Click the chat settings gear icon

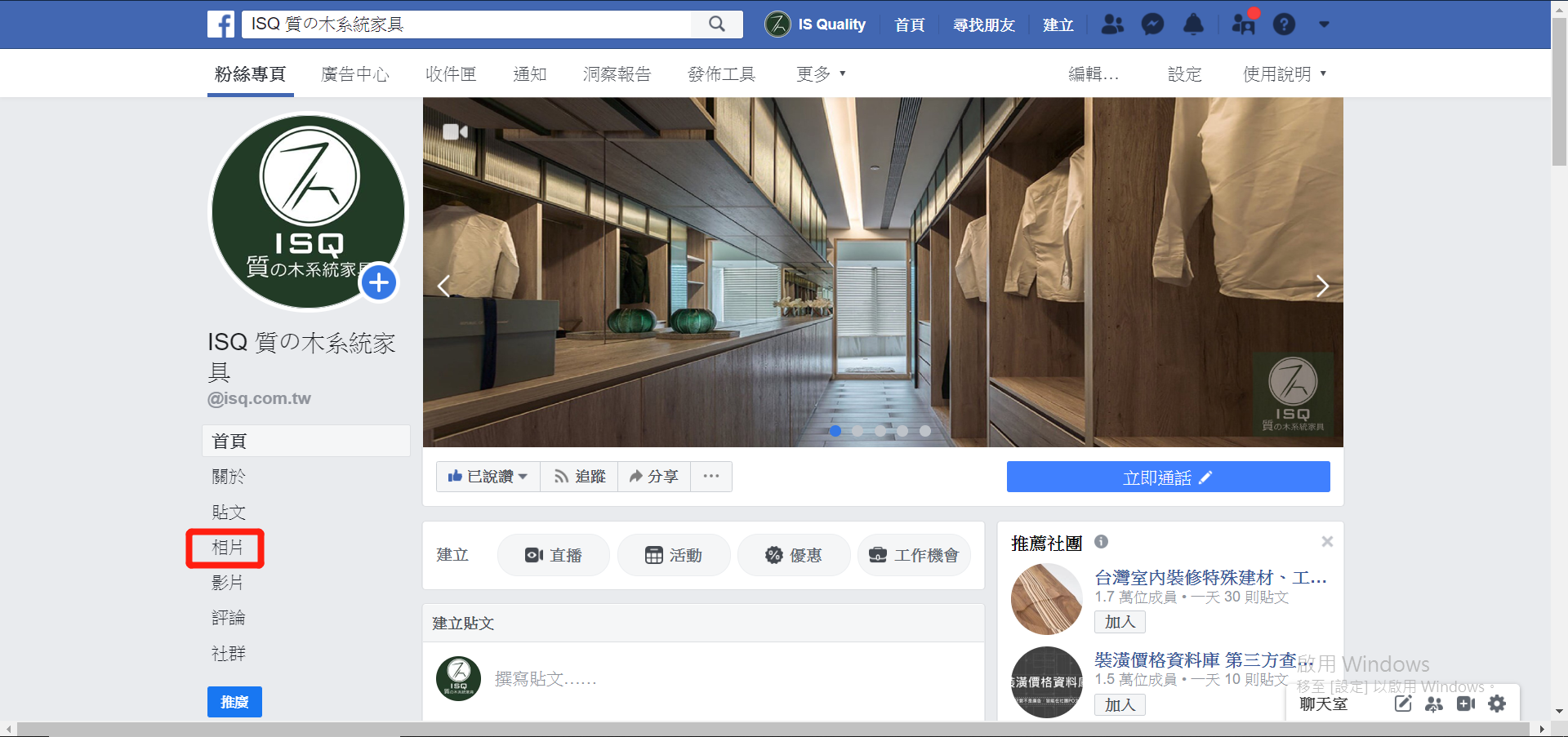pyautogui.click(x=1497, y=704)
